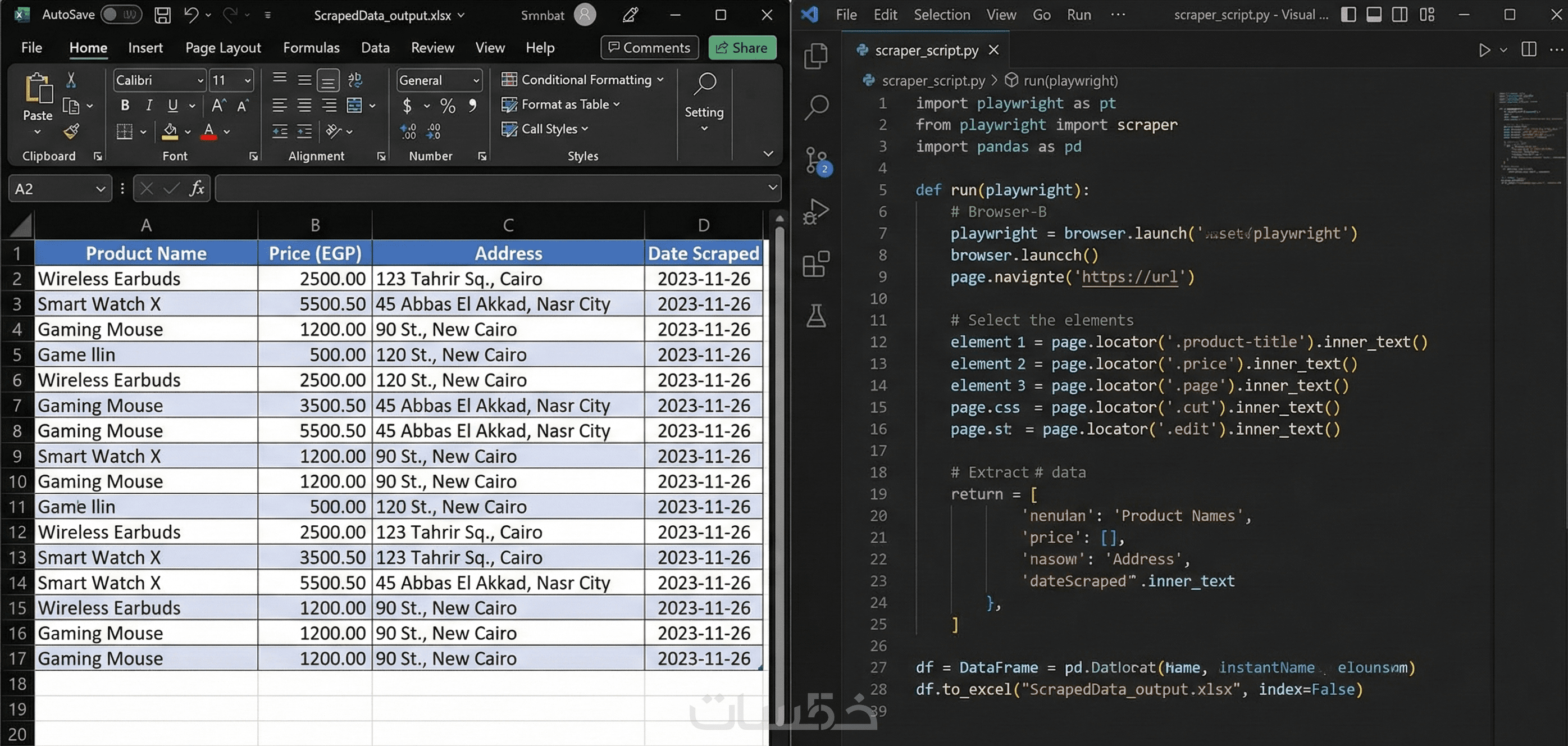
Task: Open the Formulas ribbon tab
Action: (311, 48)
